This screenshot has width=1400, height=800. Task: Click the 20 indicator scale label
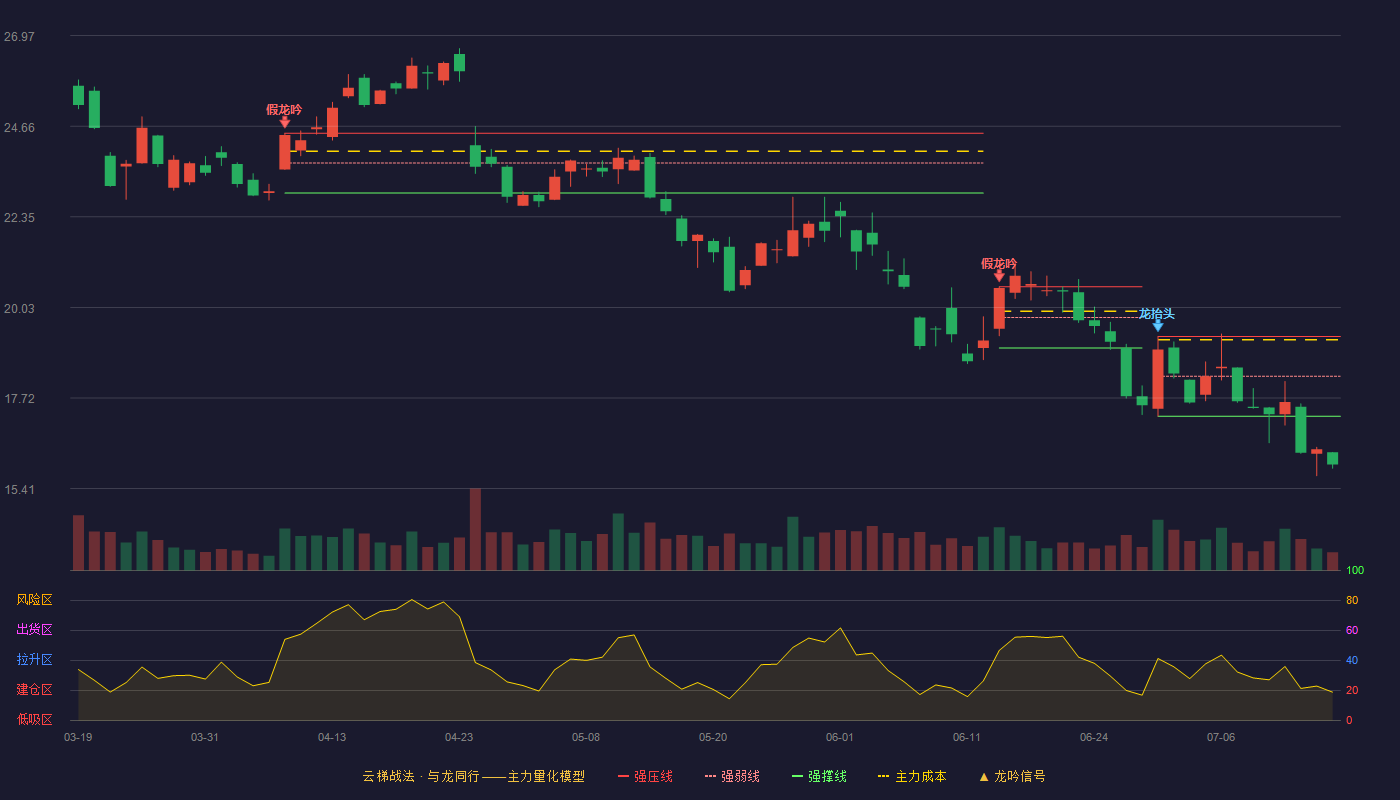(1352, 690)
